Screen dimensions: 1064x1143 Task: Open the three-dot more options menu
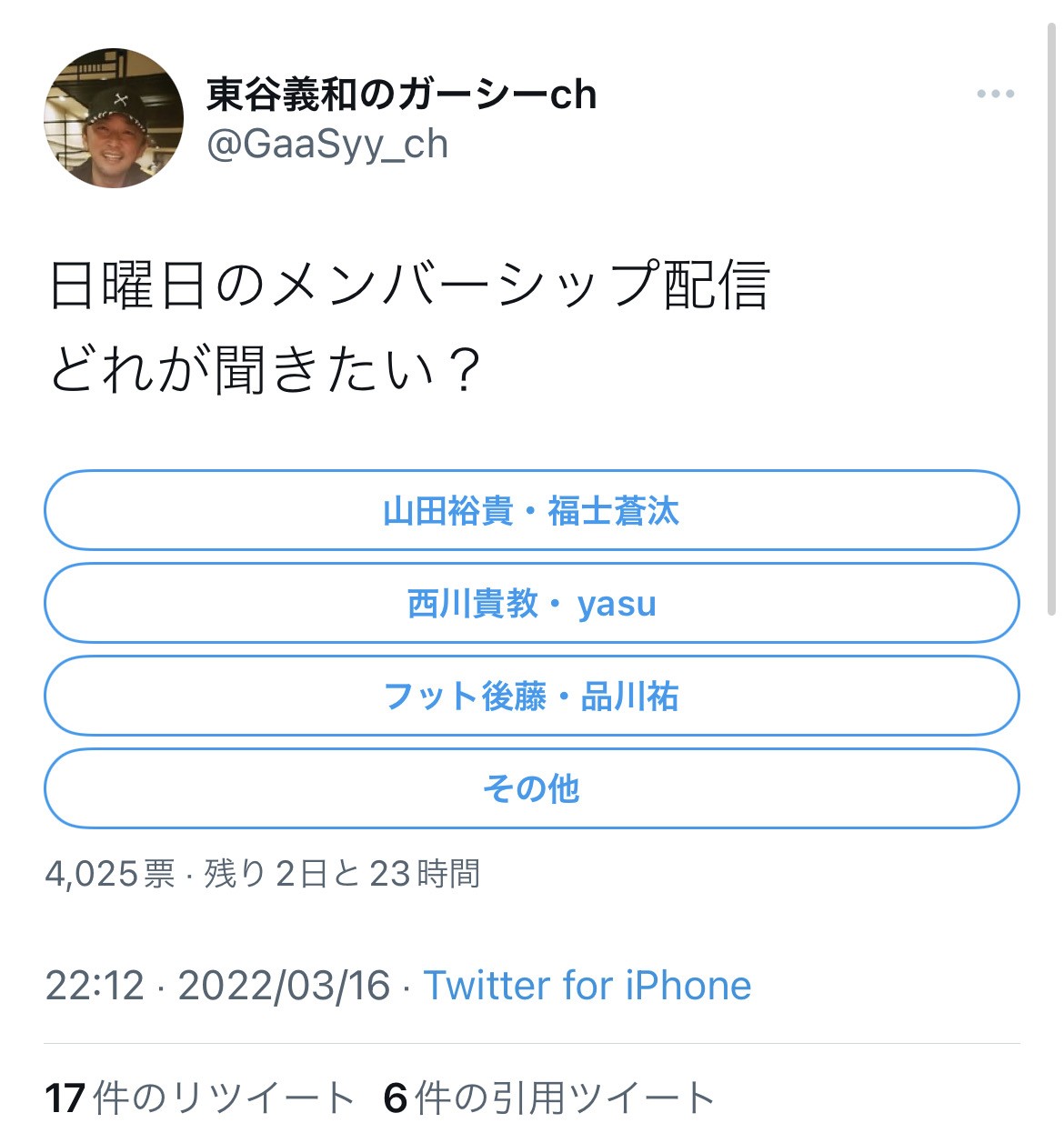point(995,94)
